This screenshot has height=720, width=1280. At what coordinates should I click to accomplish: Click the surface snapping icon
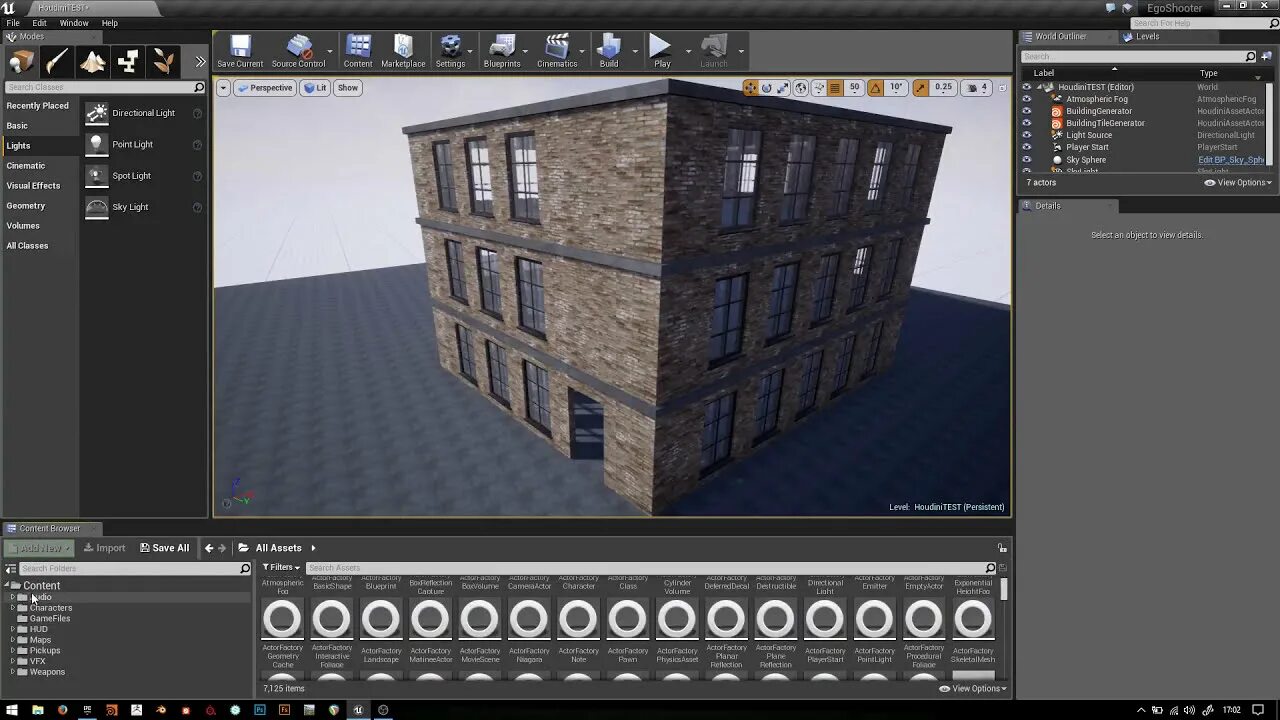pos(819,88)
